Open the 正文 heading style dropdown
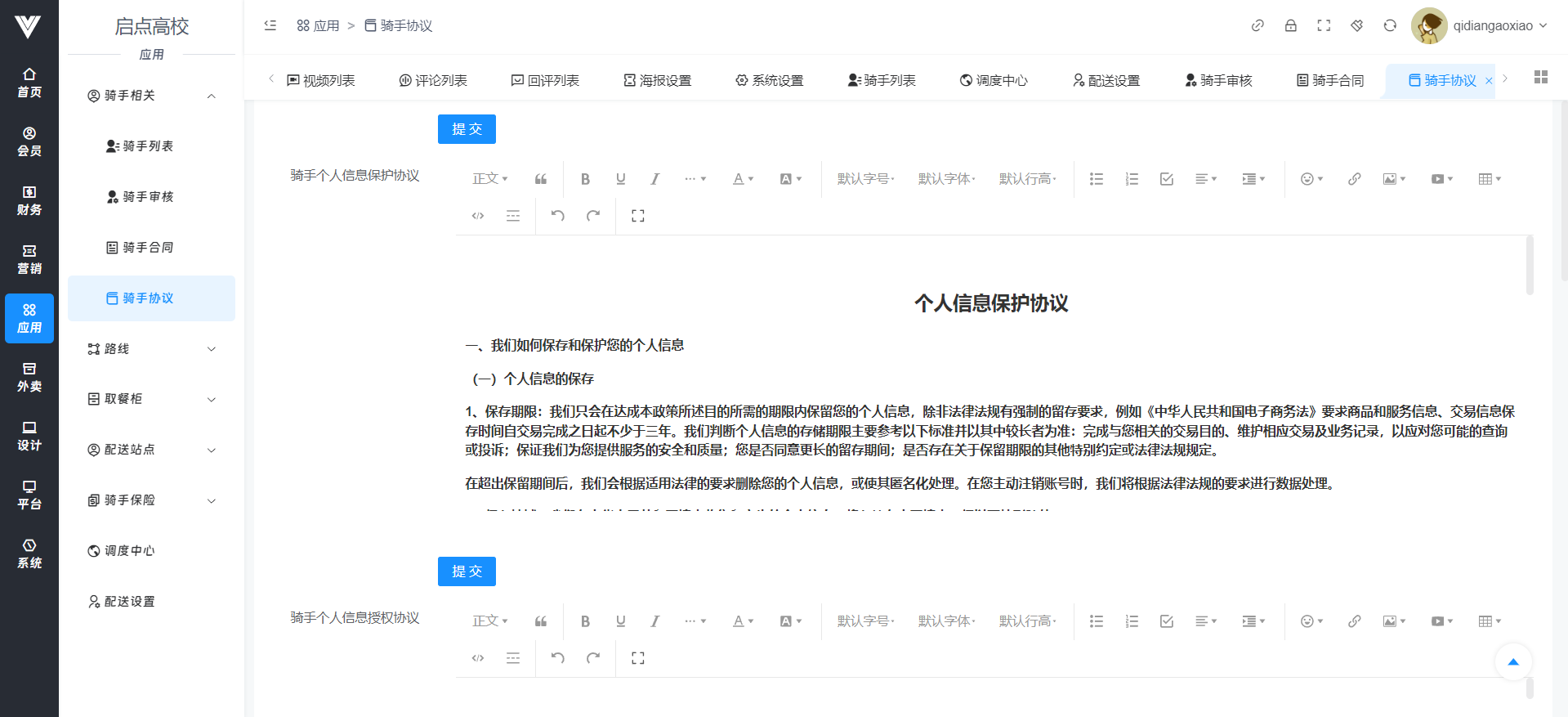 click(x=490, y=179)
